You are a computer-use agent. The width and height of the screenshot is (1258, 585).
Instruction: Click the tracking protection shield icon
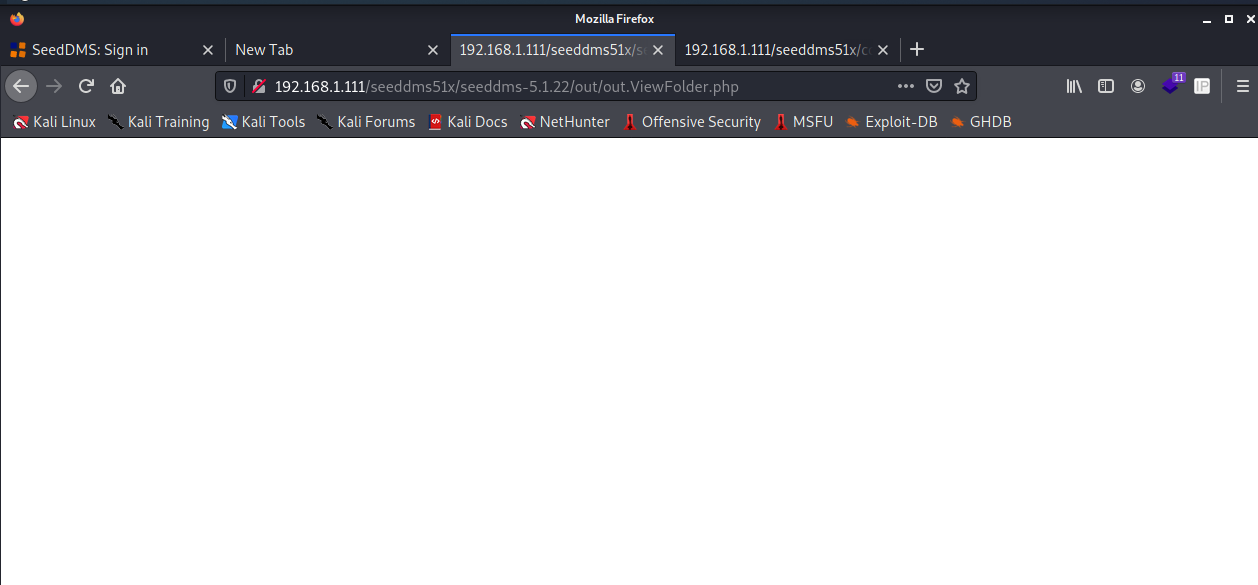(230, 86)
